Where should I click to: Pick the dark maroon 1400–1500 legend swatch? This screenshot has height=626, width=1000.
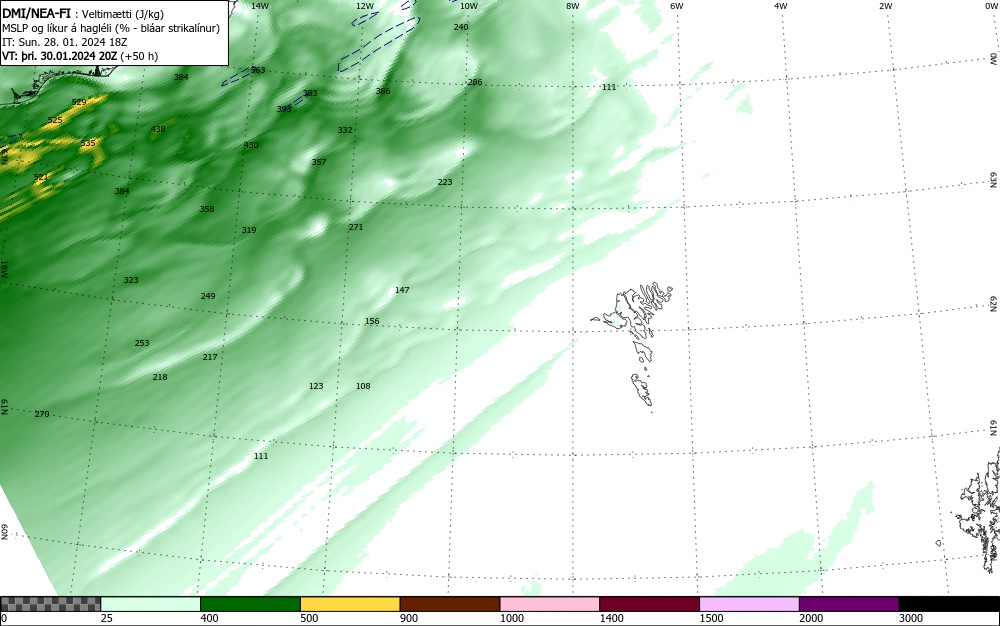[x=649, y=604]
